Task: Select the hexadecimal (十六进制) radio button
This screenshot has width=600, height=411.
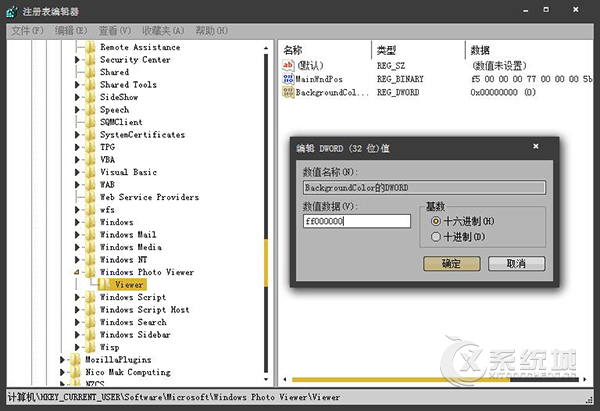Action: [x=435, y=221]
